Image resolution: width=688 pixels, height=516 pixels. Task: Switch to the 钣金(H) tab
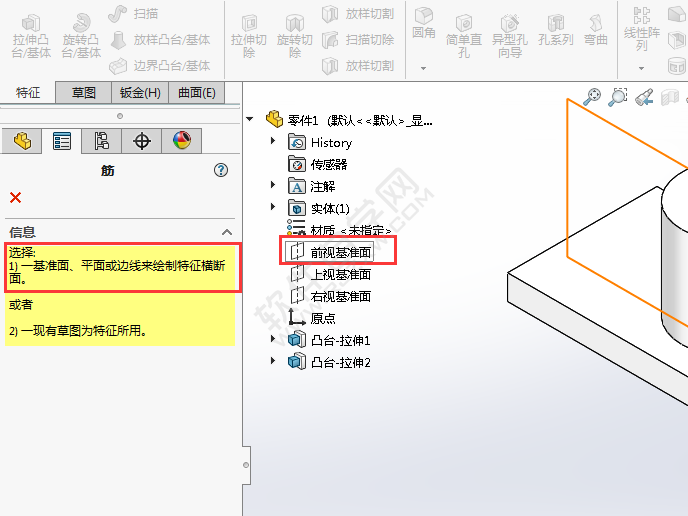coord(140,93)
